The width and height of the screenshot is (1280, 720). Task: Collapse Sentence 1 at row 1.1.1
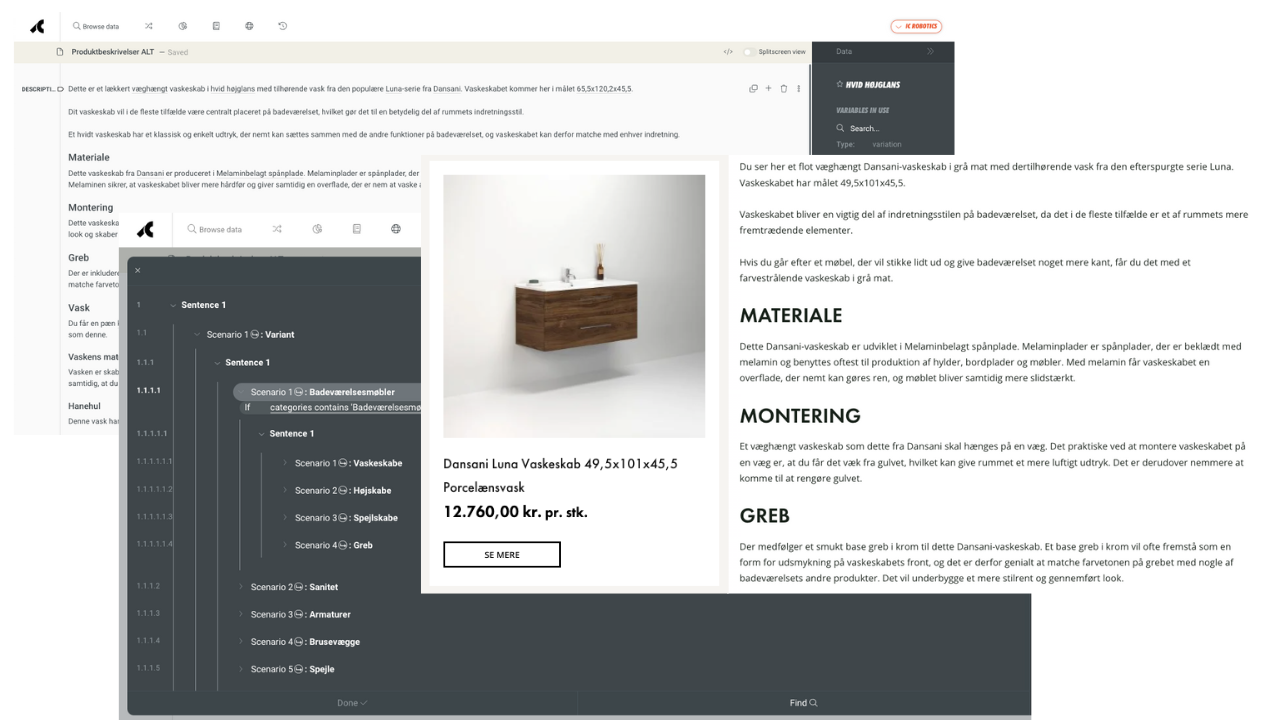(x=218, y=362)
